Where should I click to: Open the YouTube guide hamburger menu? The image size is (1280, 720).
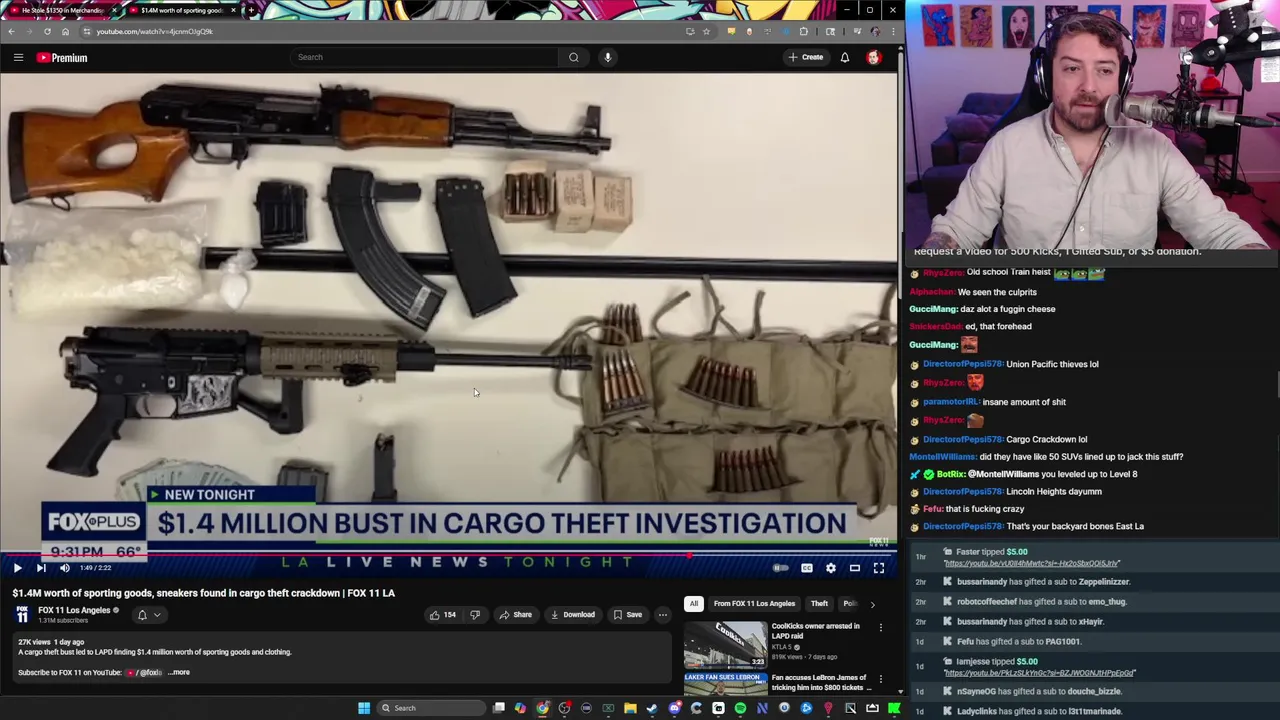18,58
